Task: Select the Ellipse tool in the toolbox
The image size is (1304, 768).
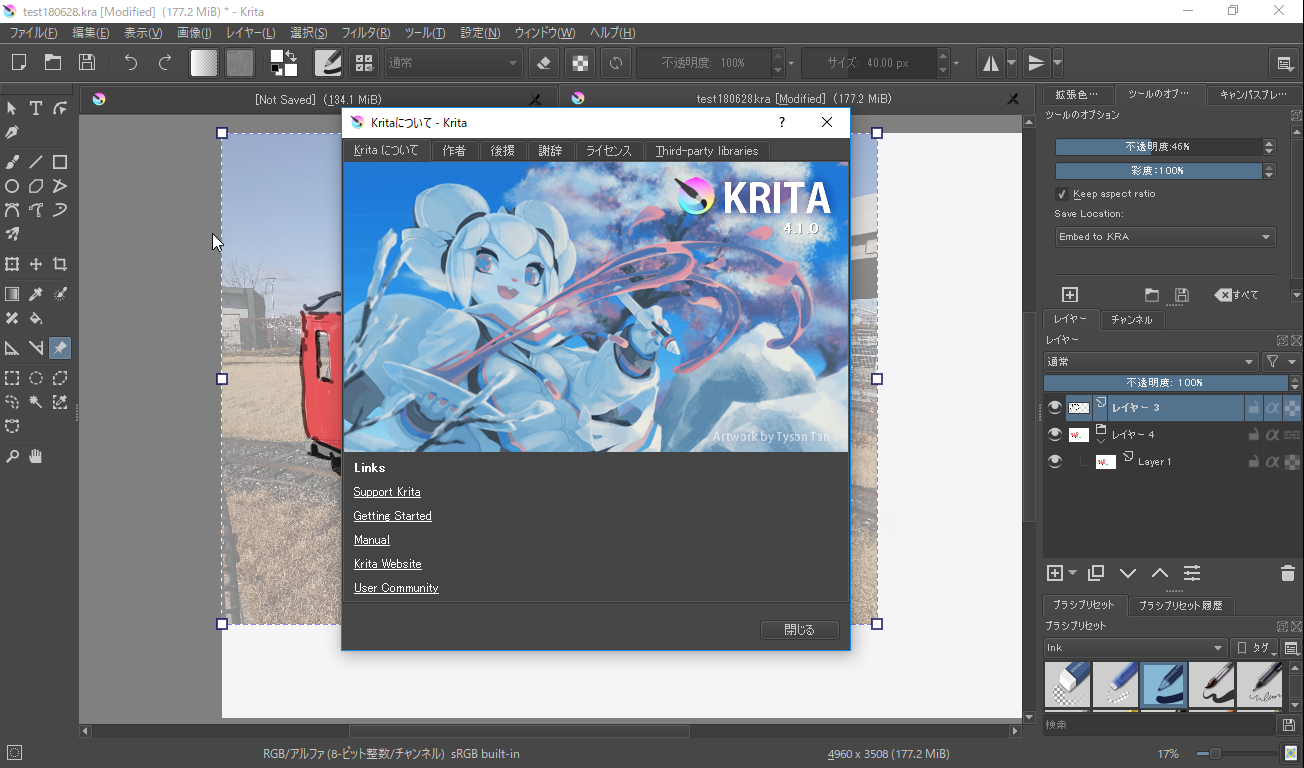Action: coord(14,186)
